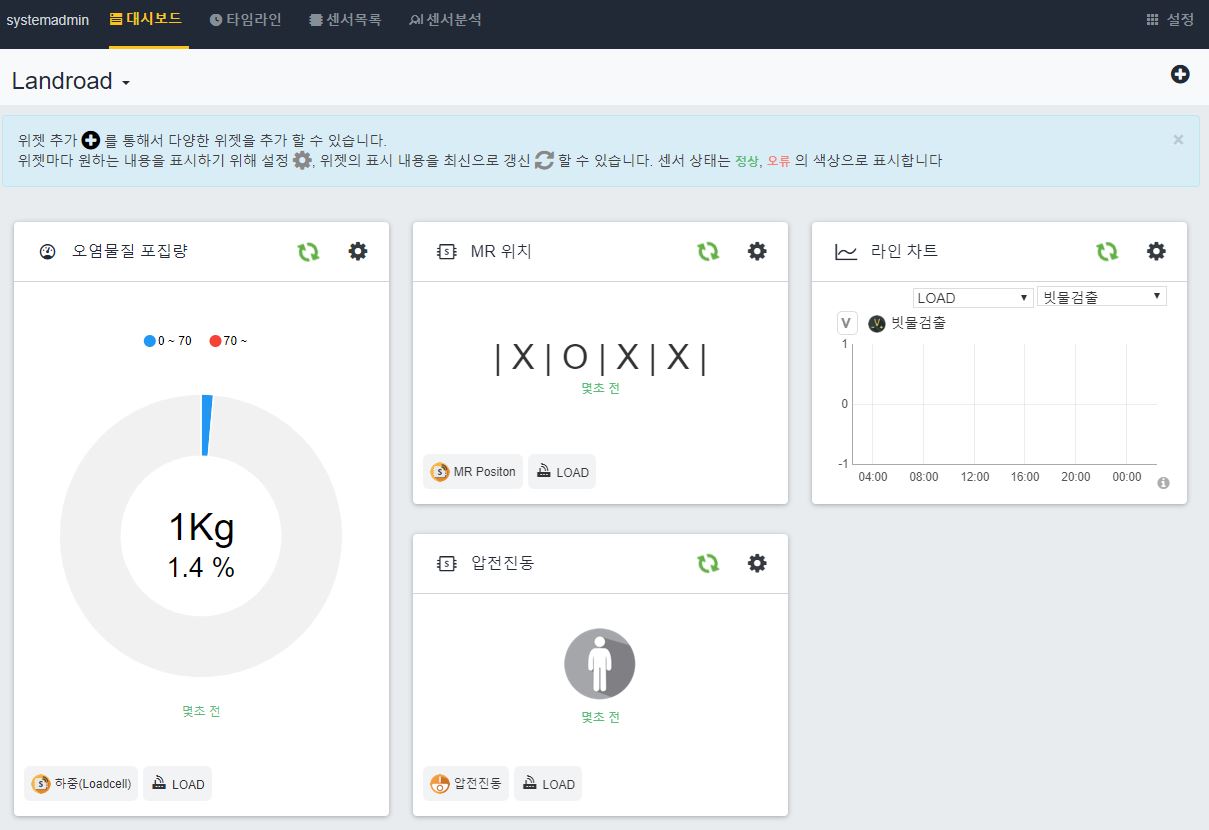Open settings gear of MR 위치 widget
Viewport: 1209px width, 830px height.
[x=757, y=252]
